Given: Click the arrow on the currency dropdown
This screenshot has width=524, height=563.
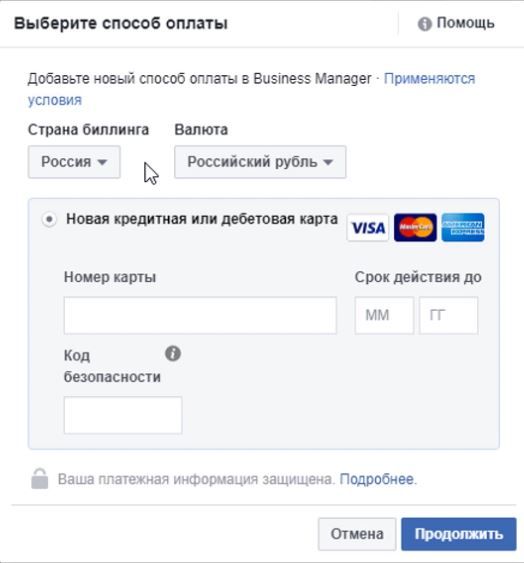Looking at the screenshot, I should click(x=328, y=162).
